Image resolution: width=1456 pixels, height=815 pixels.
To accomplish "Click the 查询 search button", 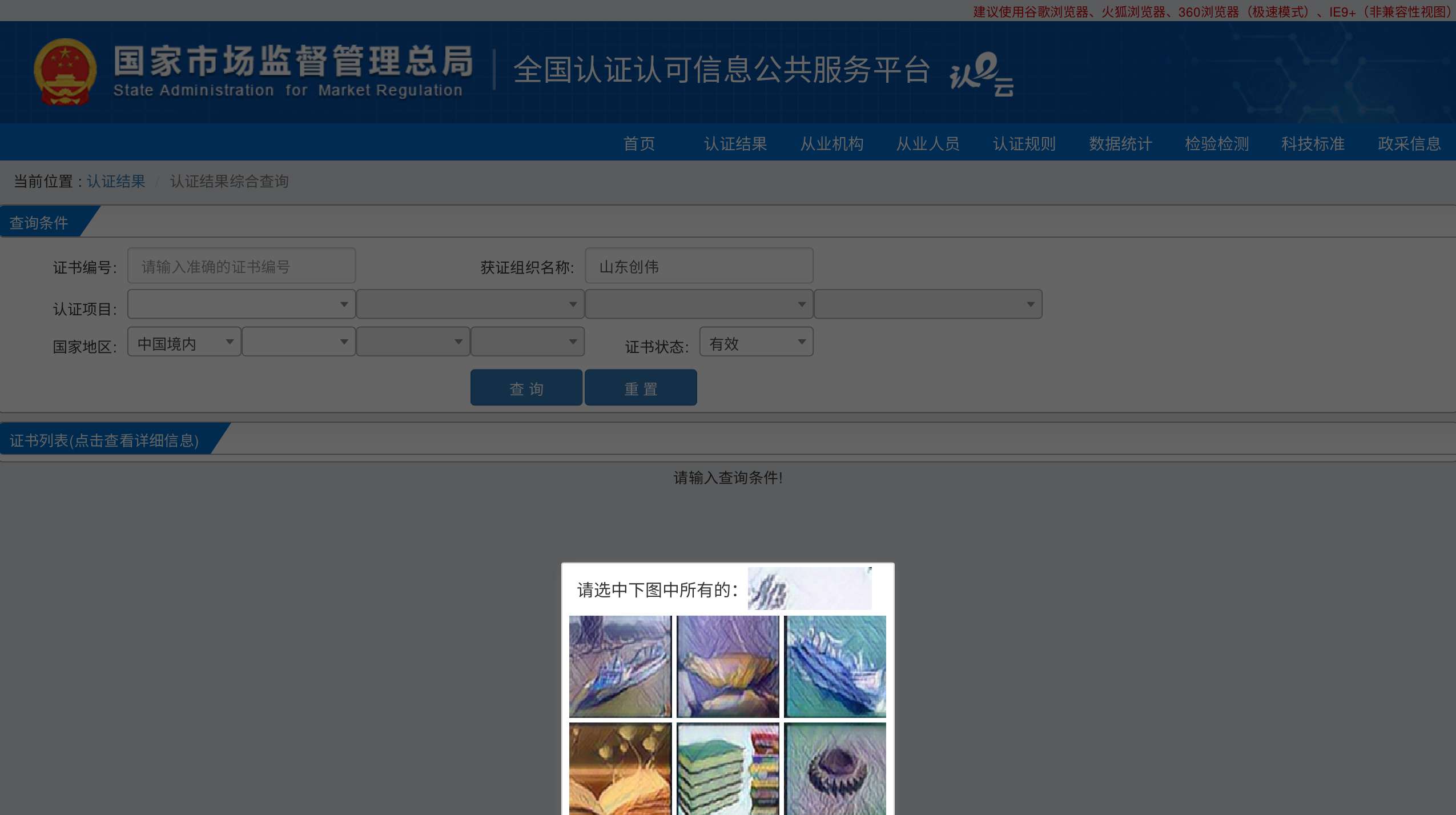I will click(526, 388).
